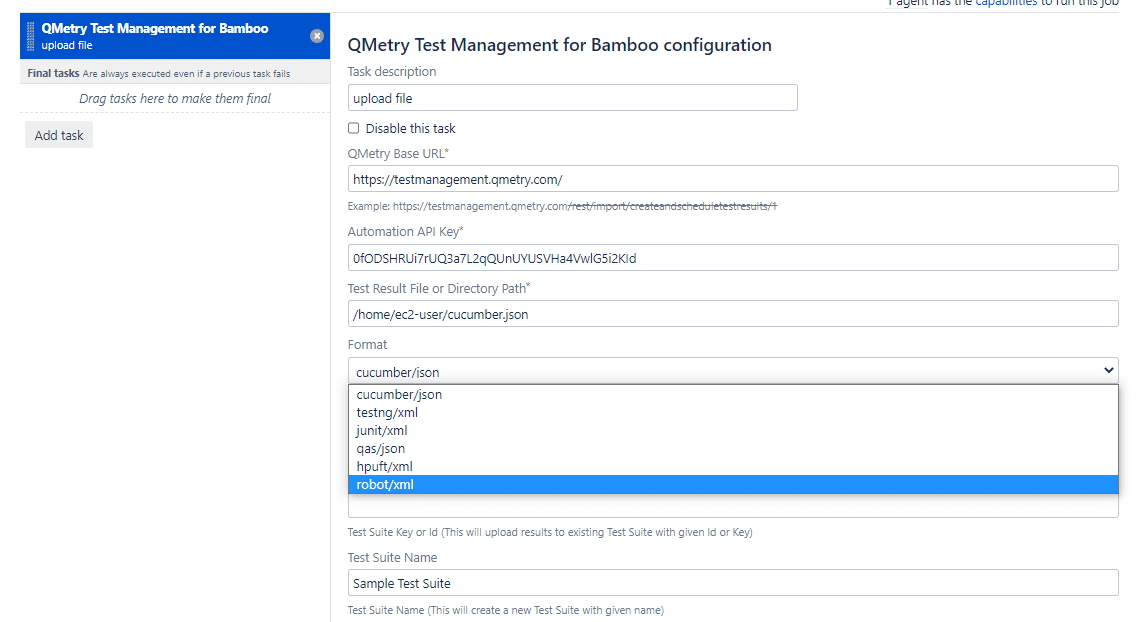Click the Task description input field
The height and width of the screenshot is (622, 1140).
pos(572,98)
